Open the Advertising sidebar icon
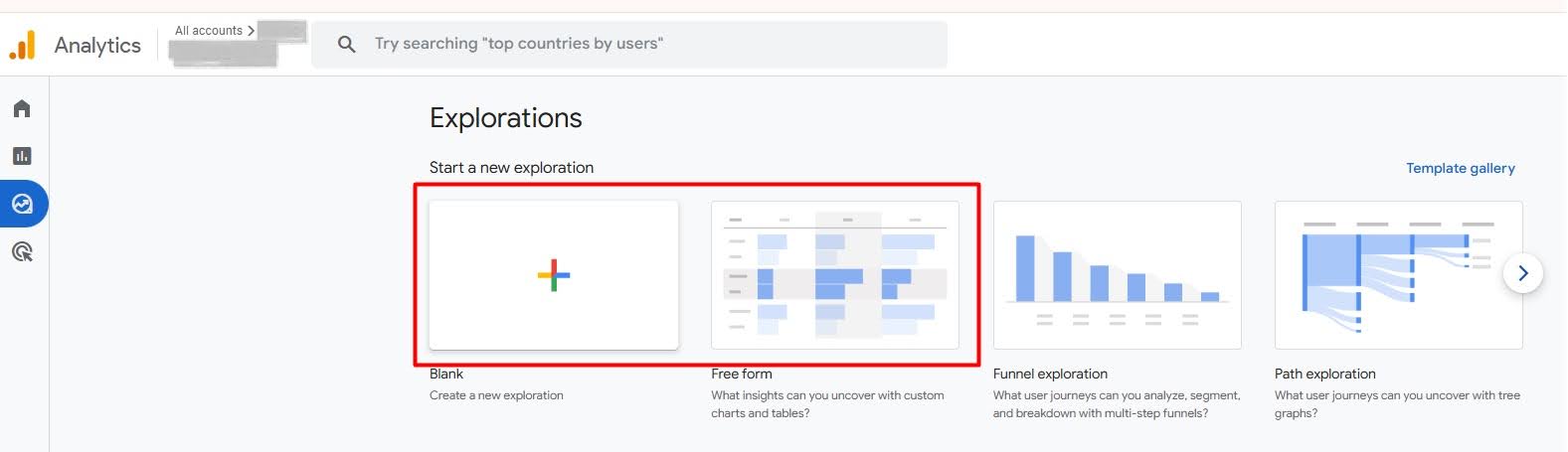The width and height of the screenshot is (1568, 452). pos(22,252)
